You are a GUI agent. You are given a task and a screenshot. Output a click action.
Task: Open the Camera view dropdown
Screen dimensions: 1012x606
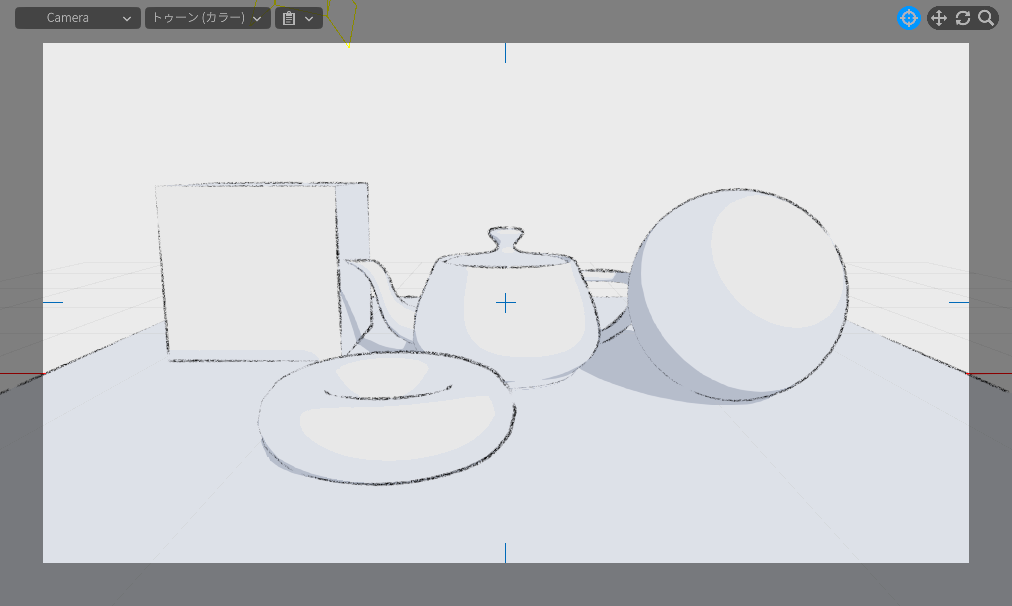click(x=78, y=18)
